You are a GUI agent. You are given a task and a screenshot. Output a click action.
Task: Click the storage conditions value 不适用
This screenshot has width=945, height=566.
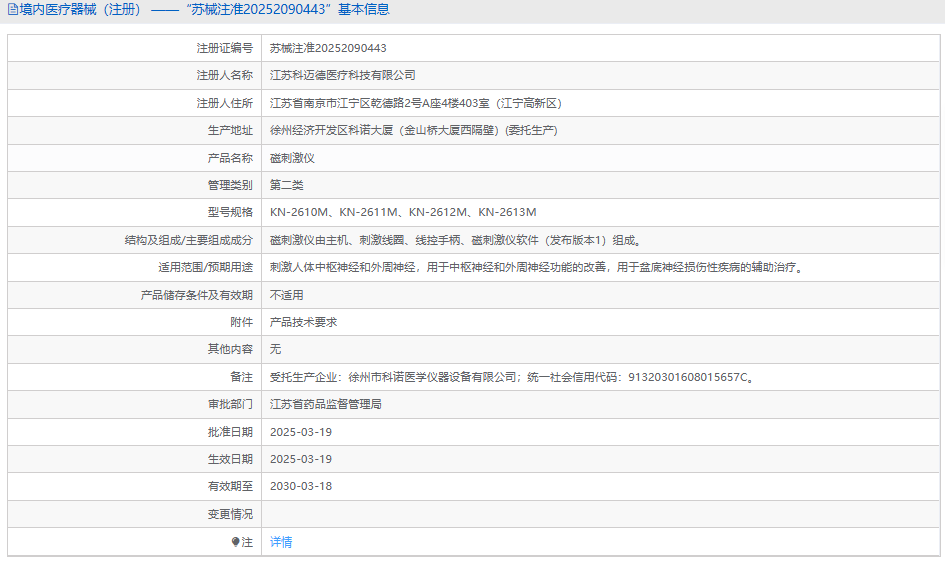click(x=286, y=295)
